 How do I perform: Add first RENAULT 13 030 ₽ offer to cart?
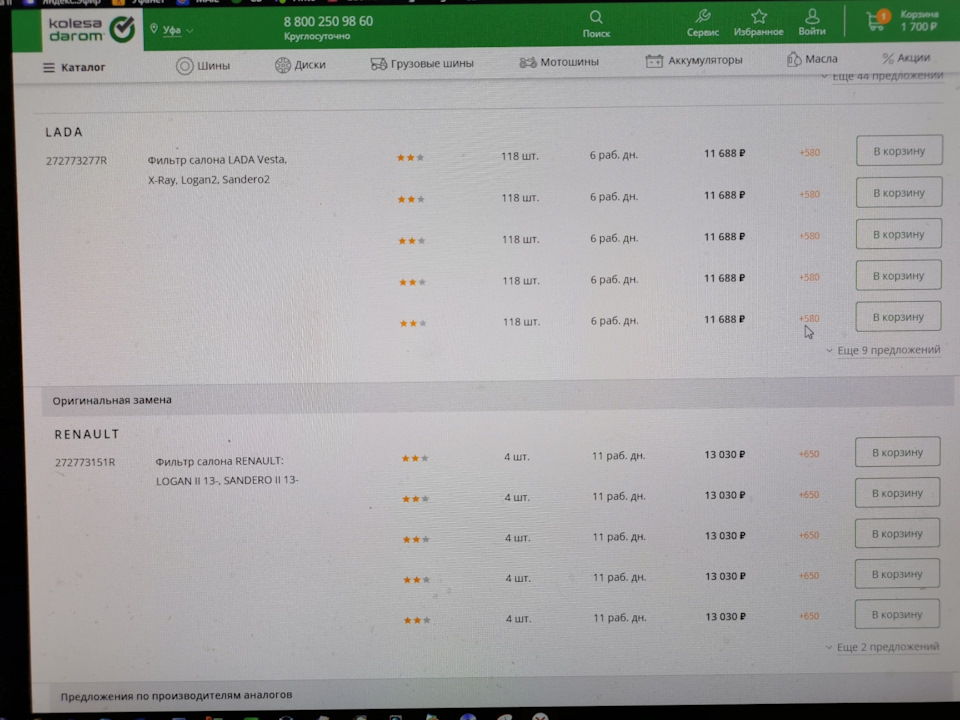click(x=898, y=452)
